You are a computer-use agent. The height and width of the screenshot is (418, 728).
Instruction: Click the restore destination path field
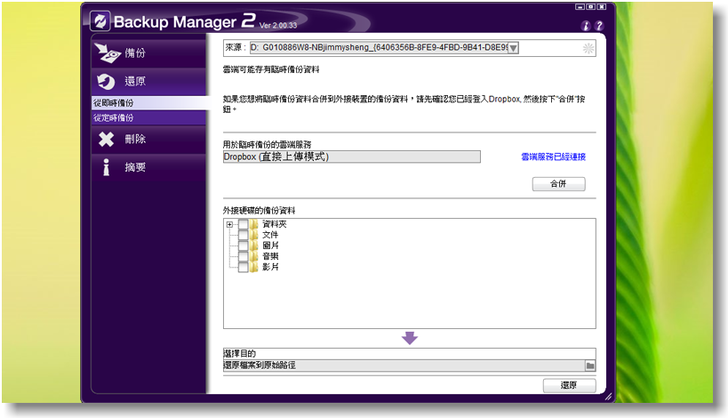(403, 366)
